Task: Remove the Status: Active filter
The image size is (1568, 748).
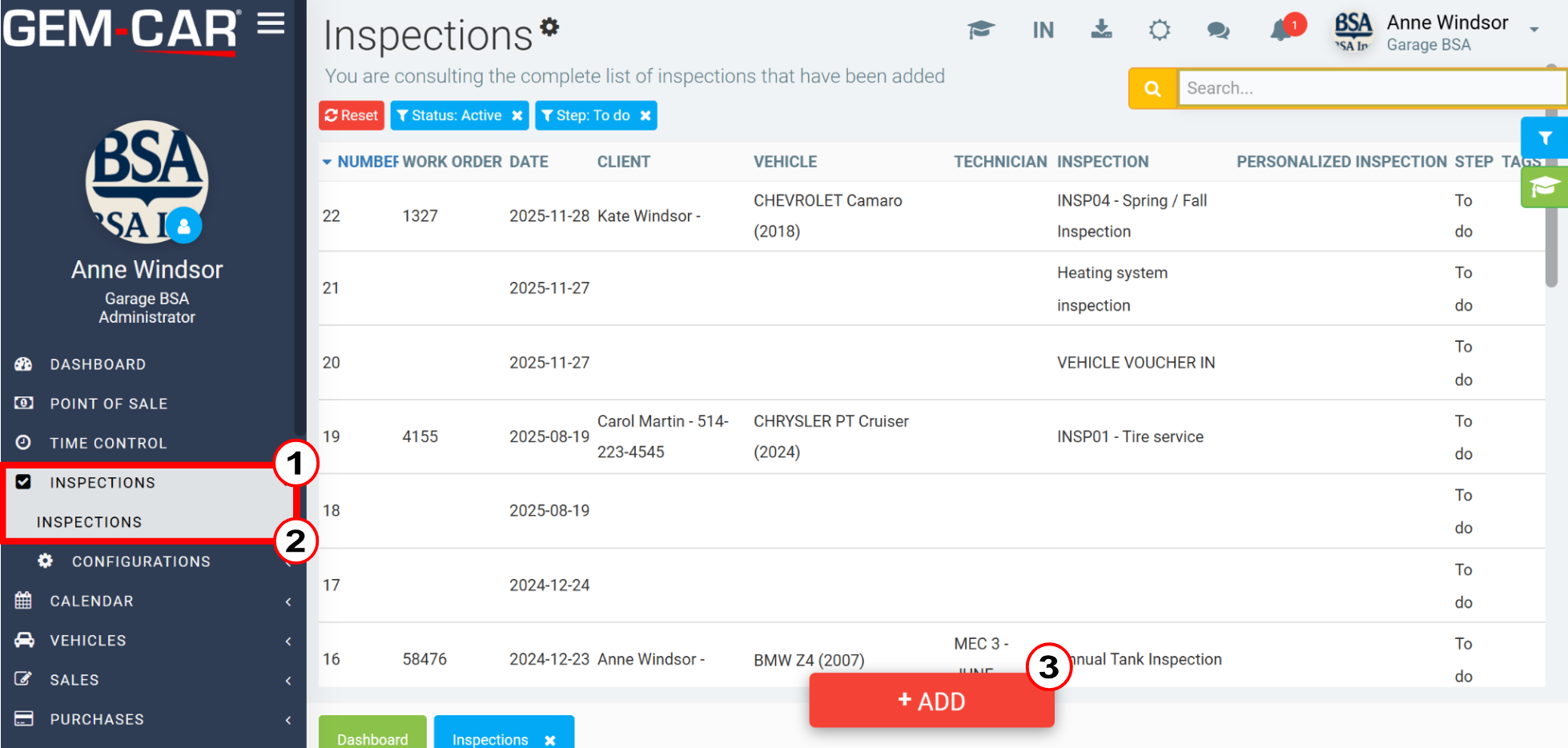Action: [517, 115]
